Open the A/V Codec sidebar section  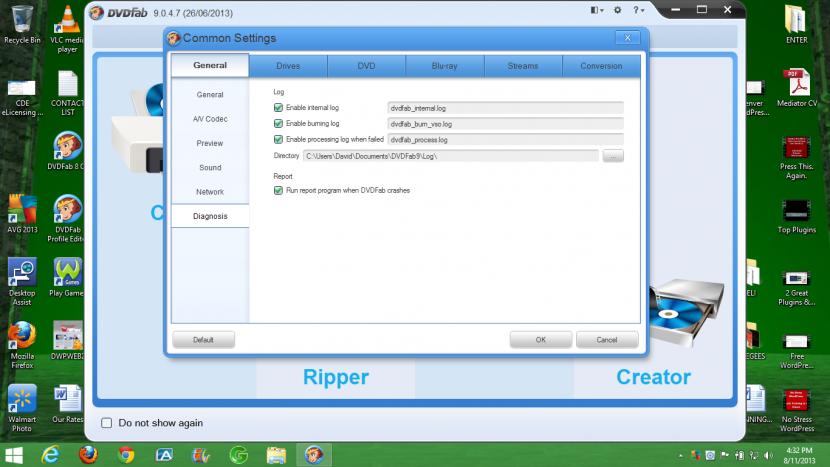[x=210, y=119]
